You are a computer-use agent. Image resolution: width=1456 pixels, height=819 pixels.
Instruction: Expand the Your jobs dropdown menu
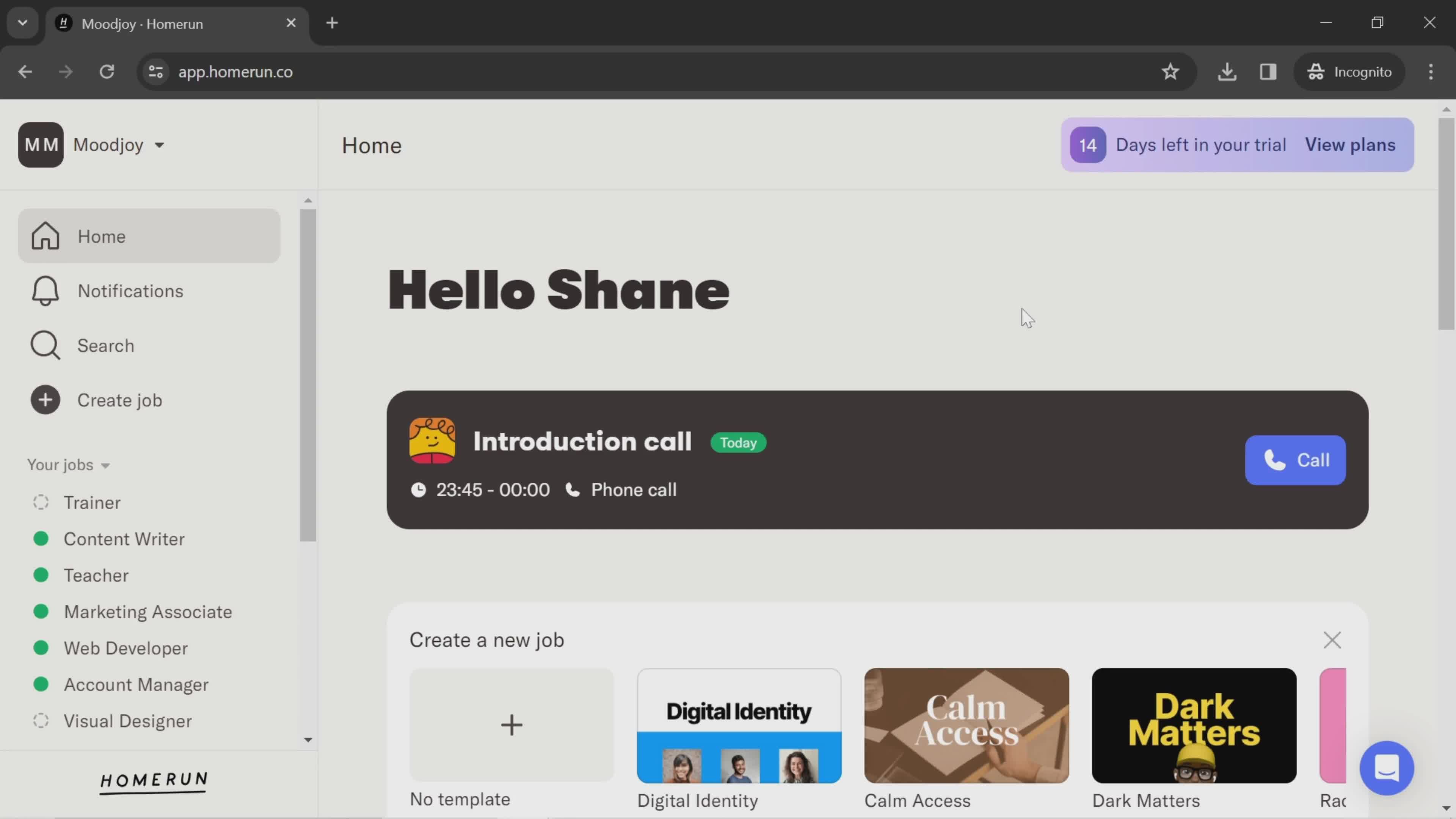[x=68, y=464]
